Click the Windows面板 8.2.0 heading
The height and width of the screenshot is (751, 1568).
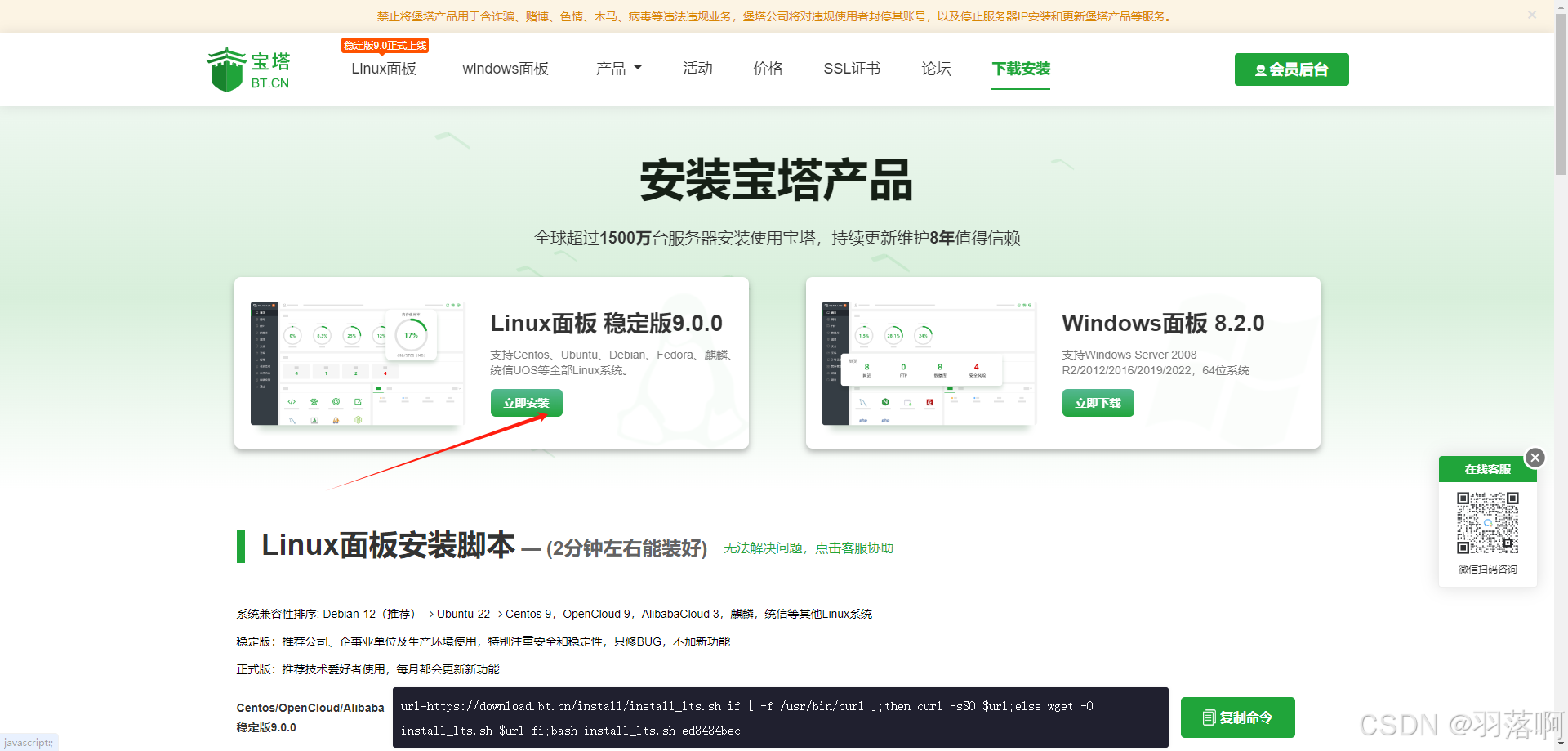pyautogui.click(x=1163, y=324)
